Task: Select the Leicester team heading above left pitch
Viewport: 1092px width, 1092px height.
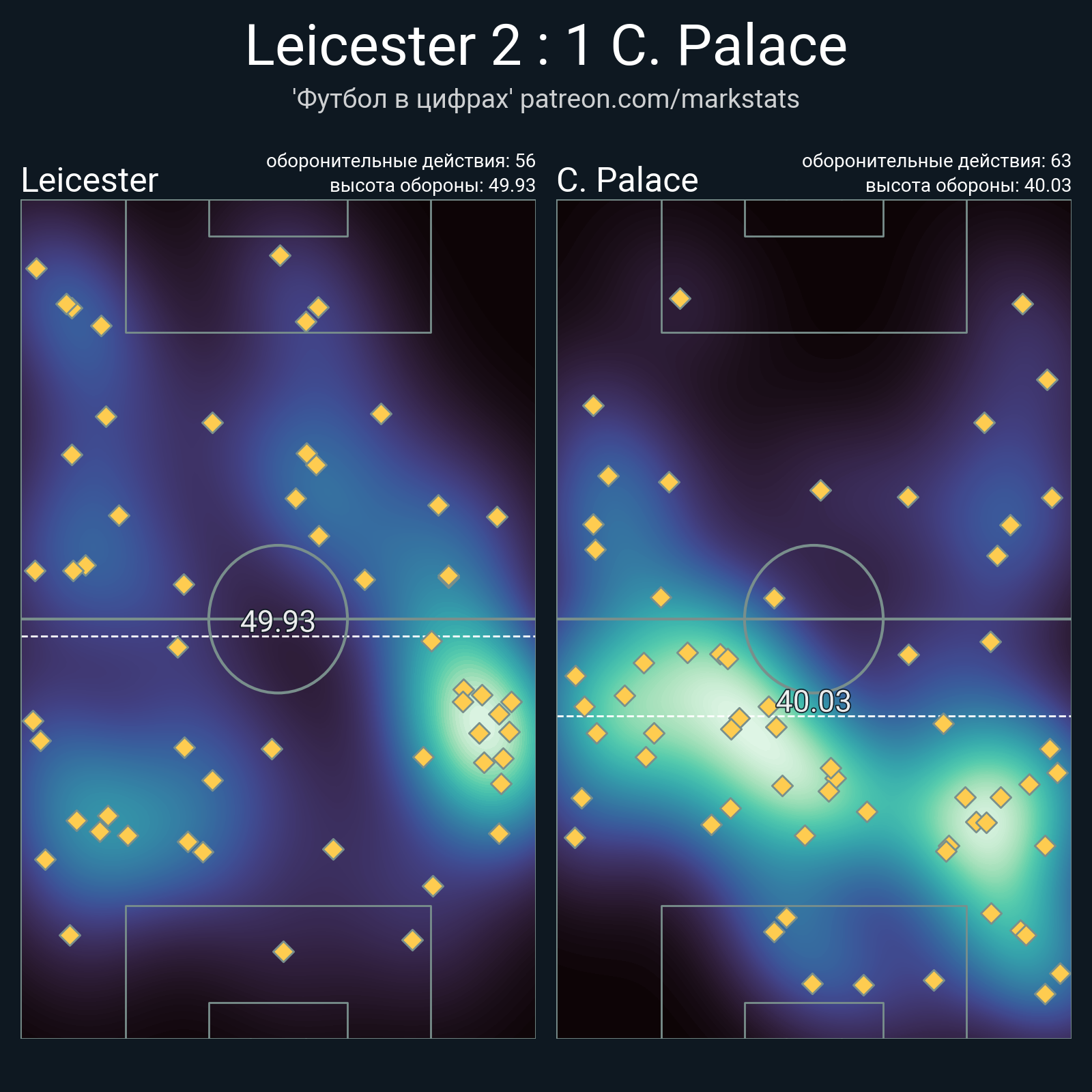Action: coord(89,180)
